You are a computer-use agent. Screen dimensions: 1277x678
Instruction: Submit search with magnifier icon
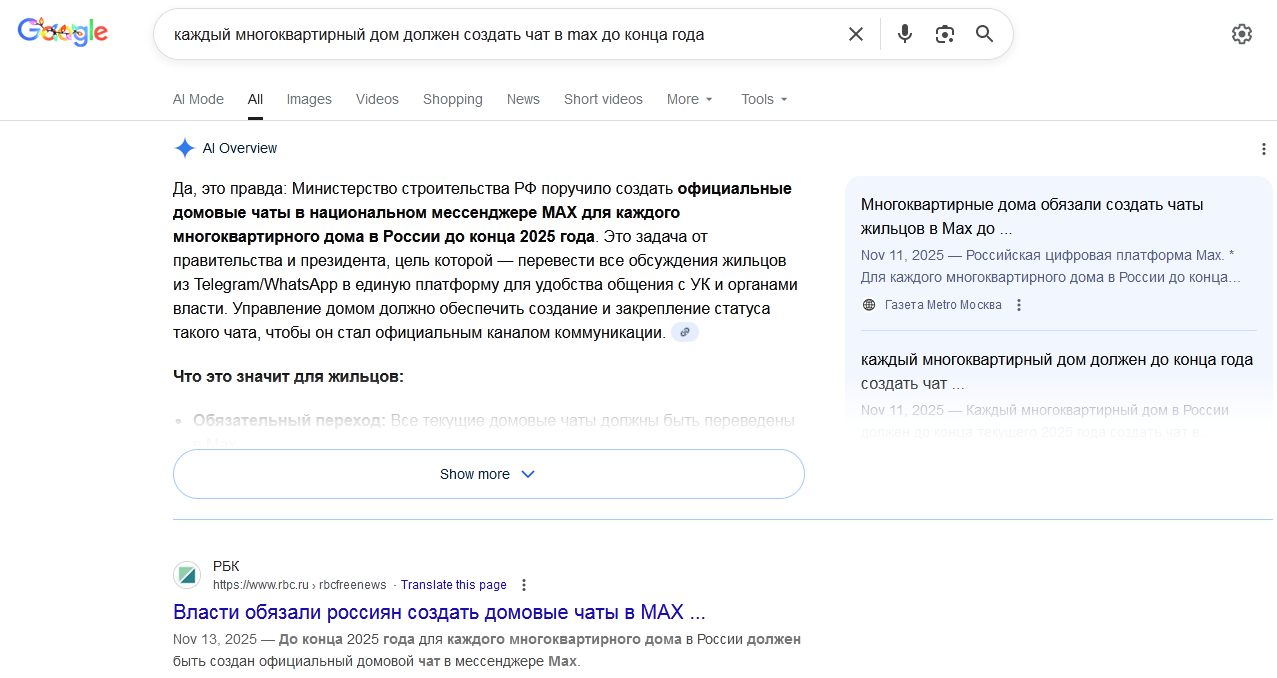point(985,34)
